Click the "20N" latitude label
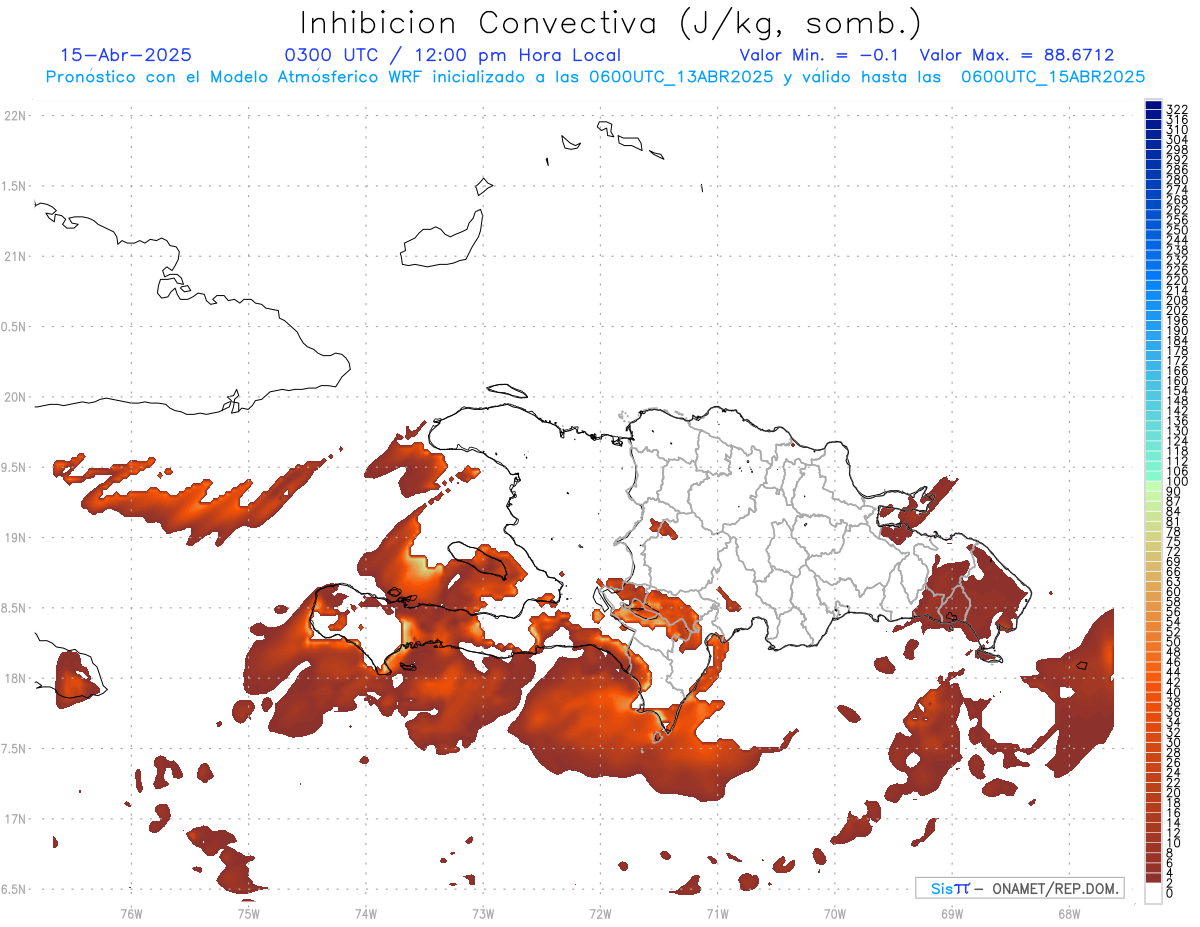 point(15,397)
